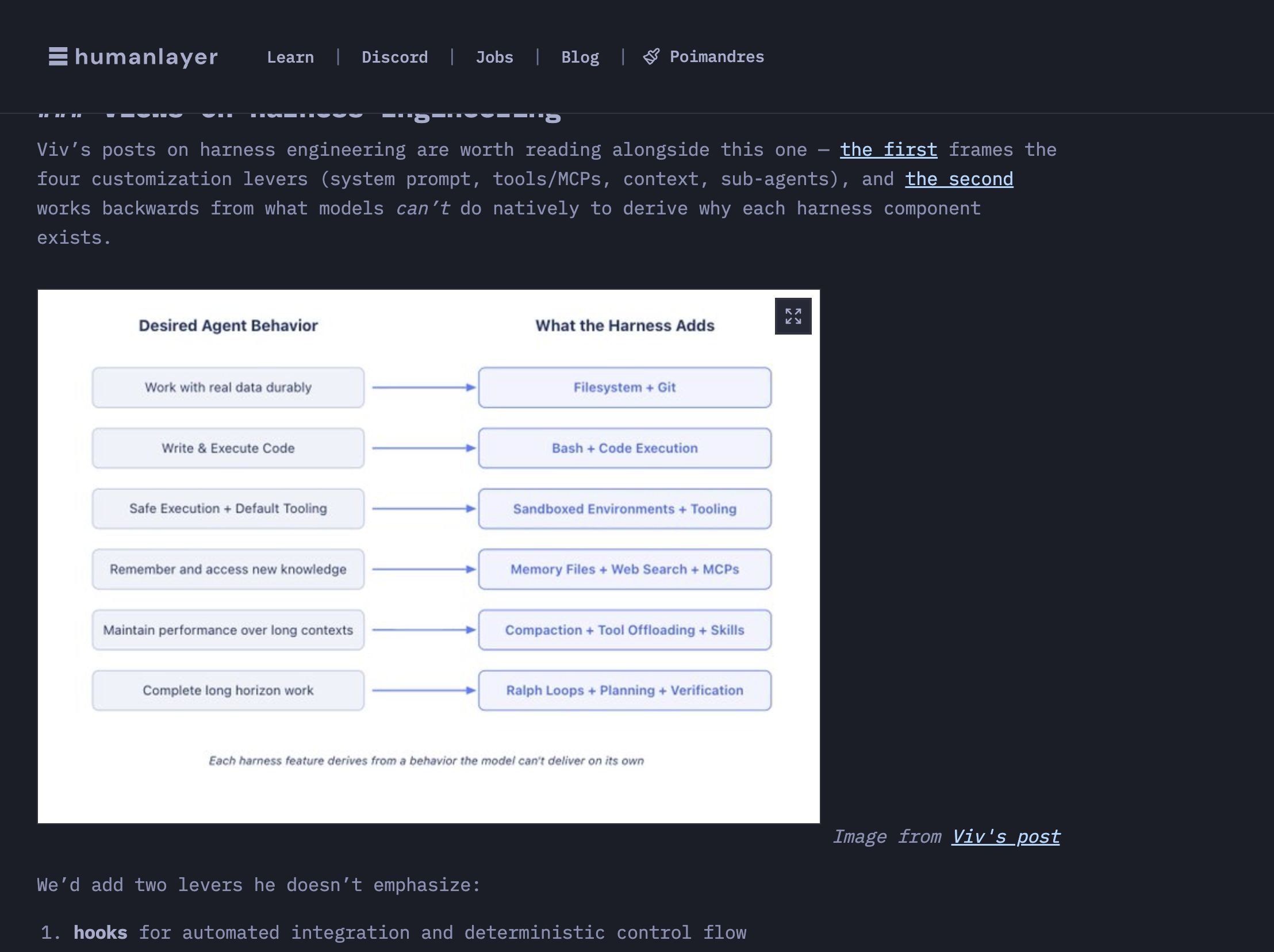The image size is (1274, 952).
Task: Click the diagram's italic footnote caption
Action: (x=426, y=761)
